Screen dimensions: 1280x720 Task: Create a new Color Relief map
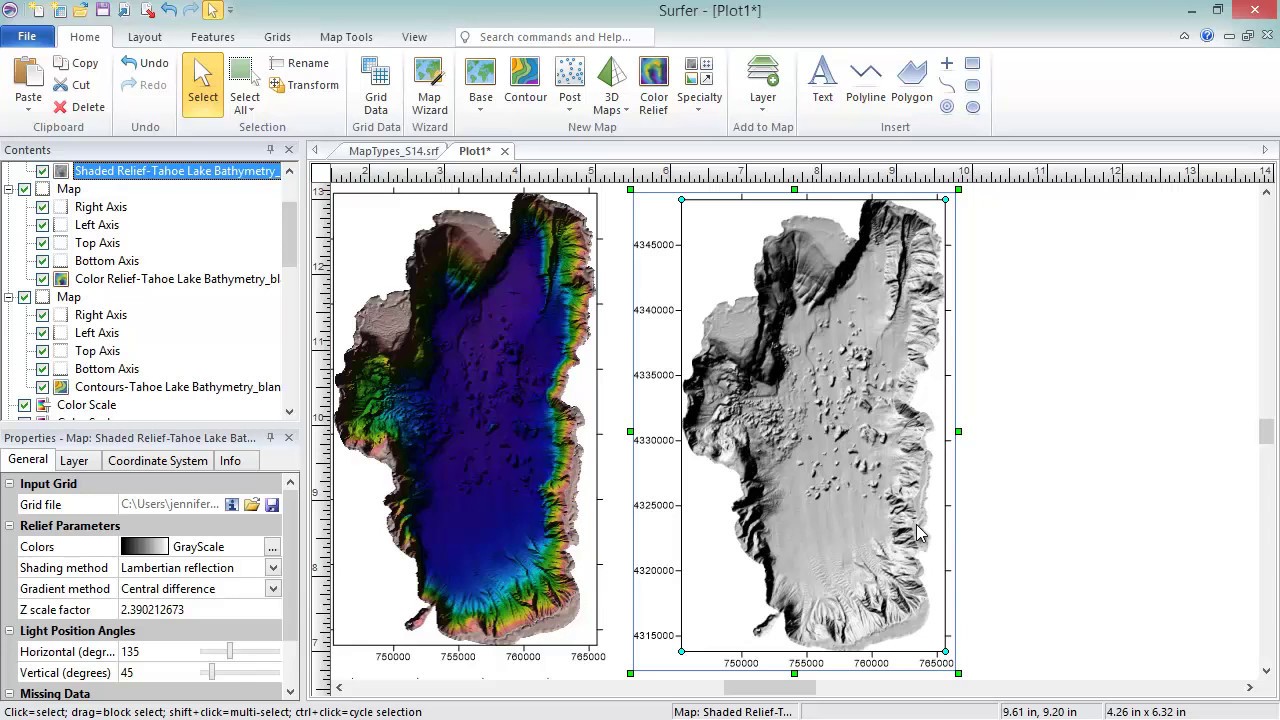pyautogui.click(x=654, y=86)
